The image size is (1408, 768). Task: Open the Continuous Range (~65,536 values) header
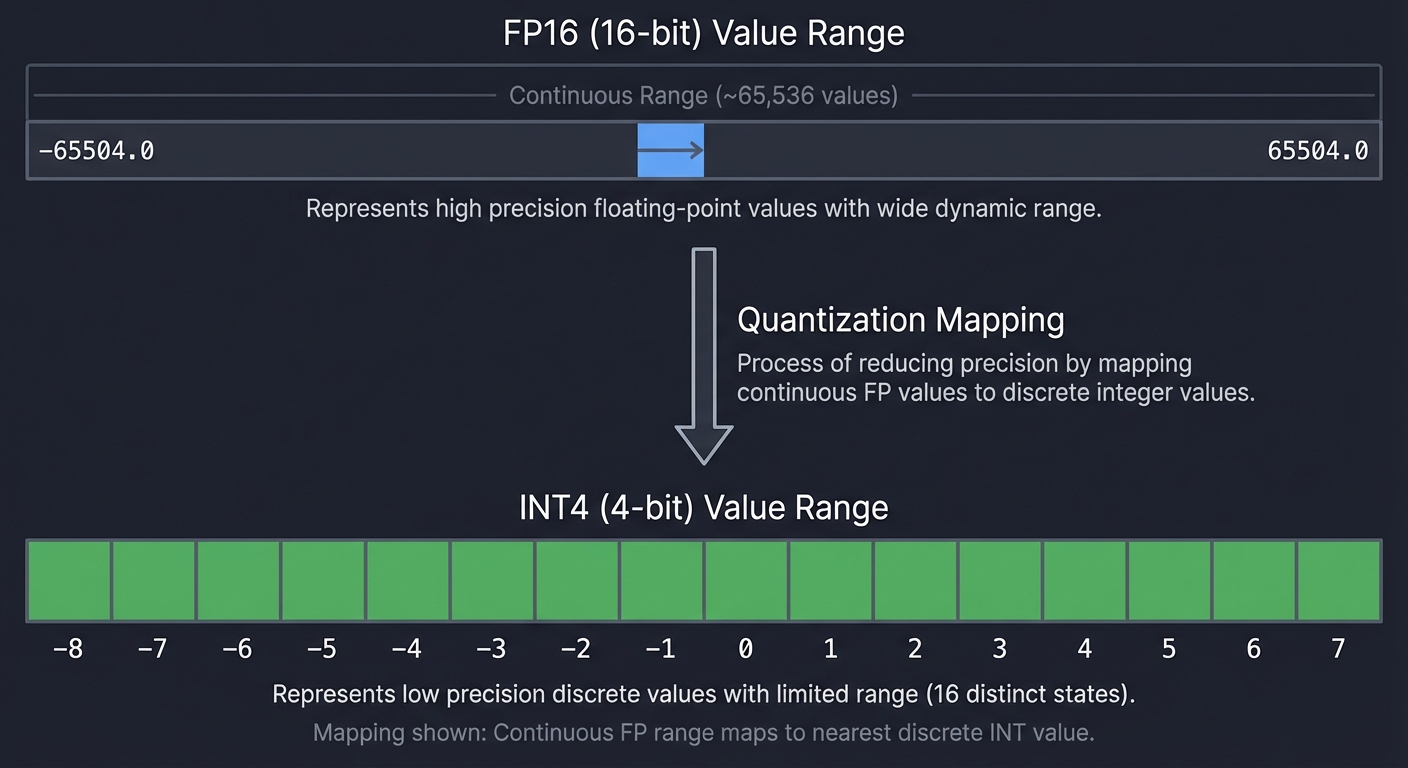click(x=703, y=95)
